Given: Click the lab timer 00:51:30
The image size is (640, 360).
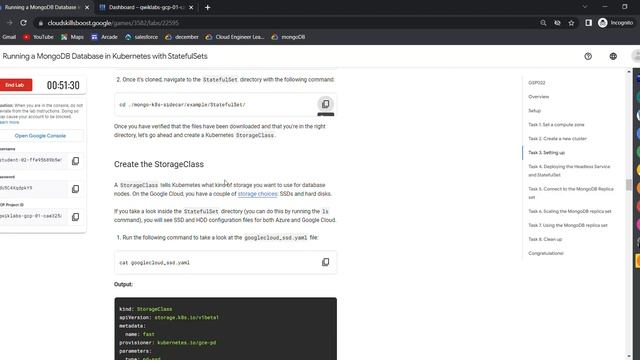Looking at the screenshot, I should [63, 85].
